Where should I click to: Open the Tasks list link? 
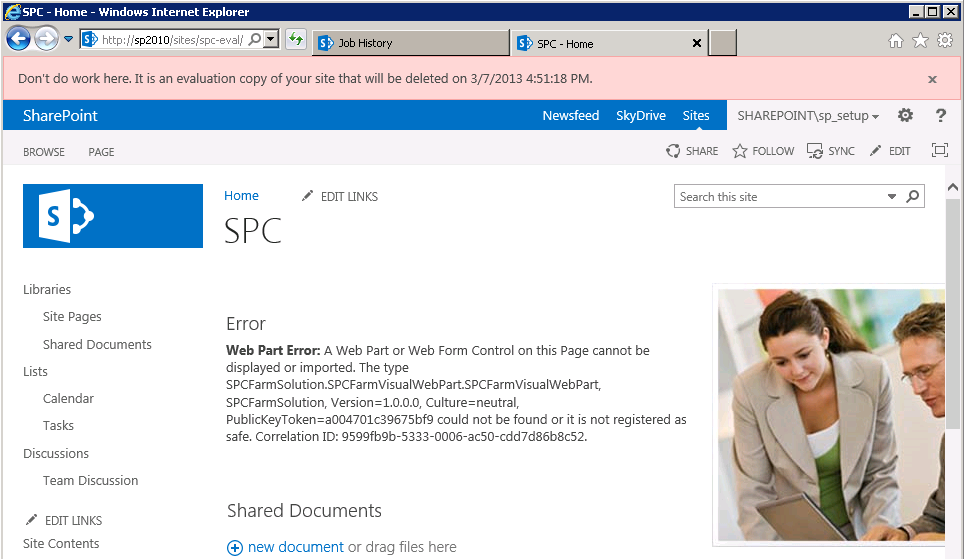click(58, 426)
